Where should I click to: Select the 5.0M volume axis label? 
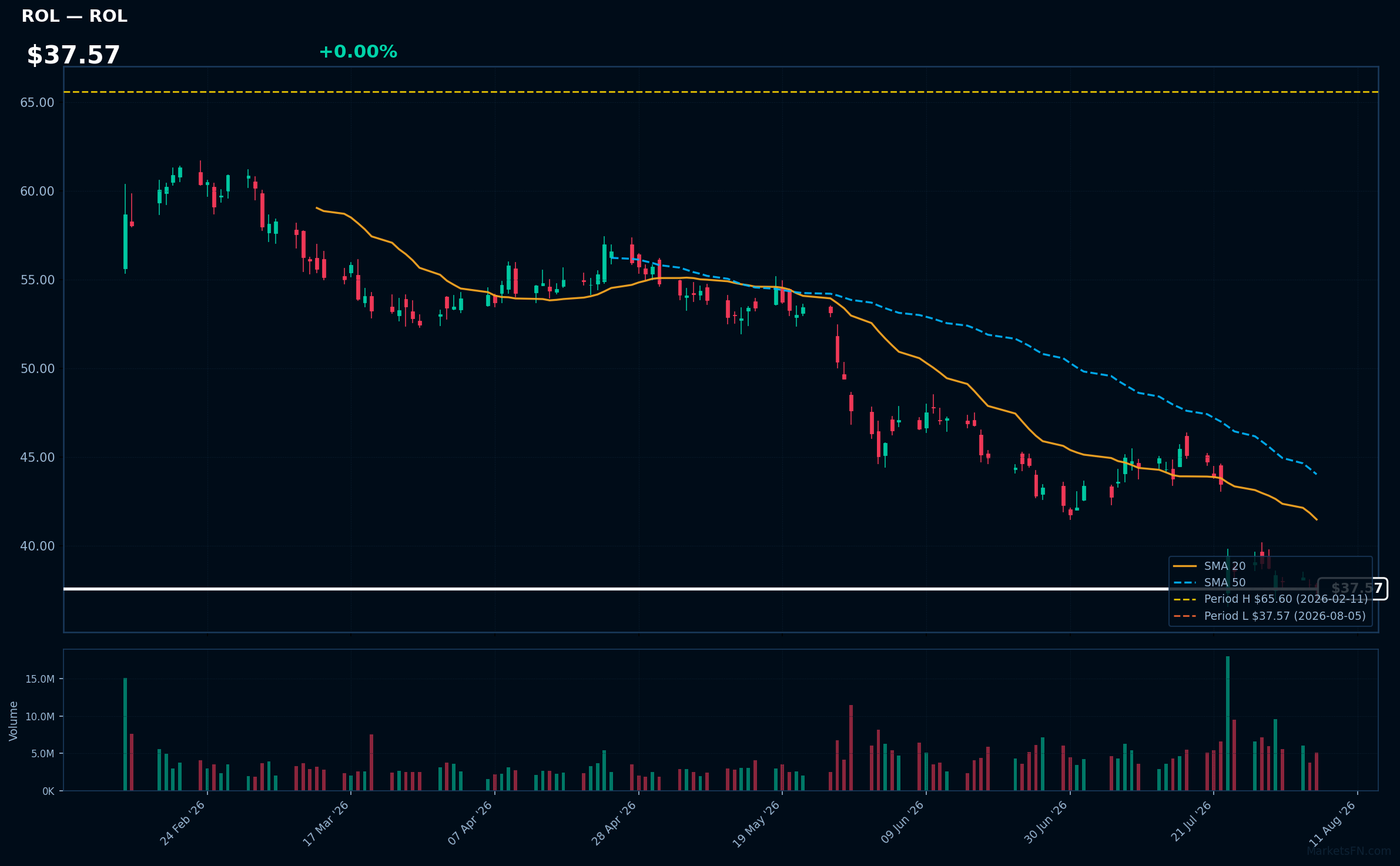tap(43, 754)
